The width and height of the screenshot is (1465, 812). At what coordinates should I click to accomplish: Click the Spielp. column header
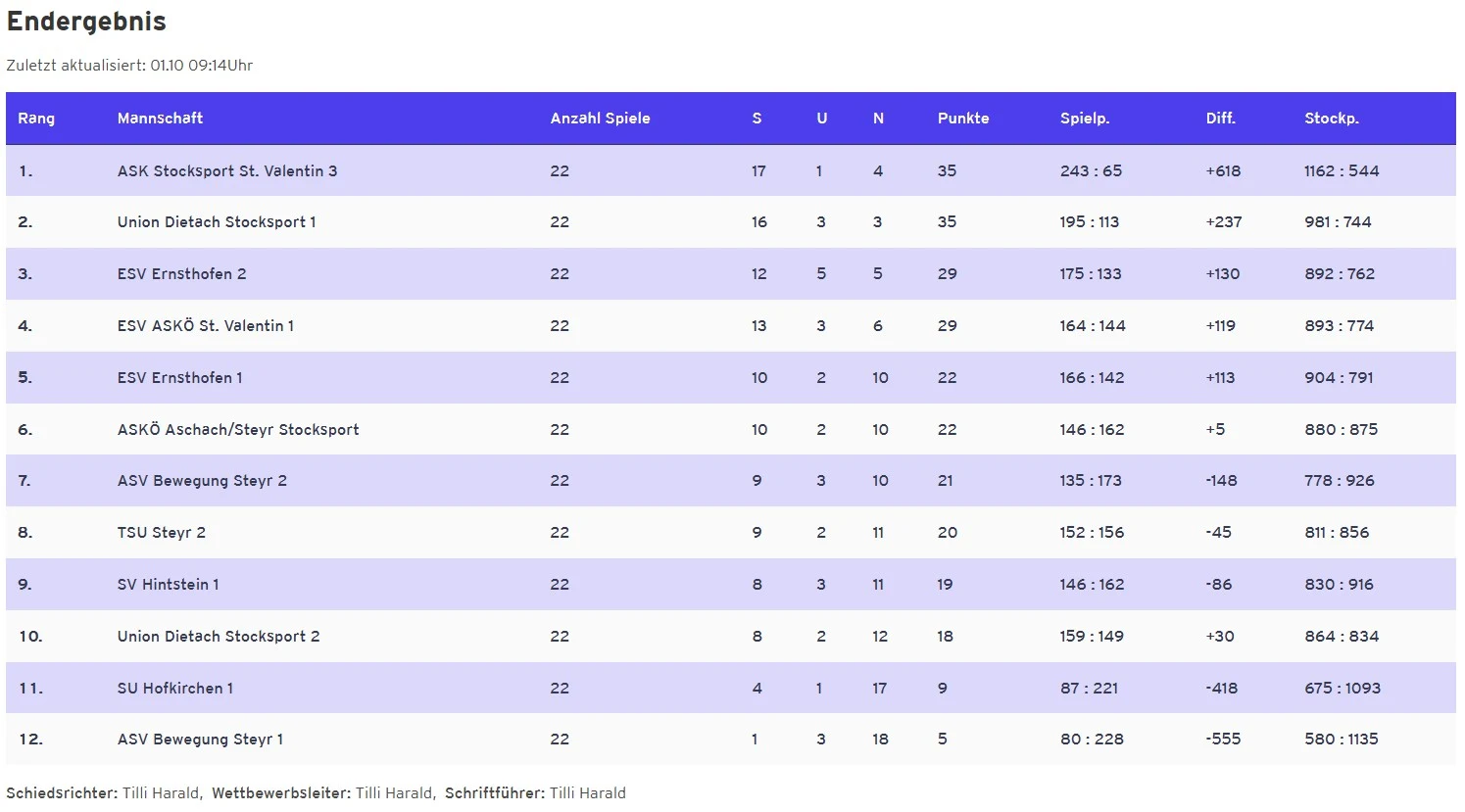(1085, 119)
